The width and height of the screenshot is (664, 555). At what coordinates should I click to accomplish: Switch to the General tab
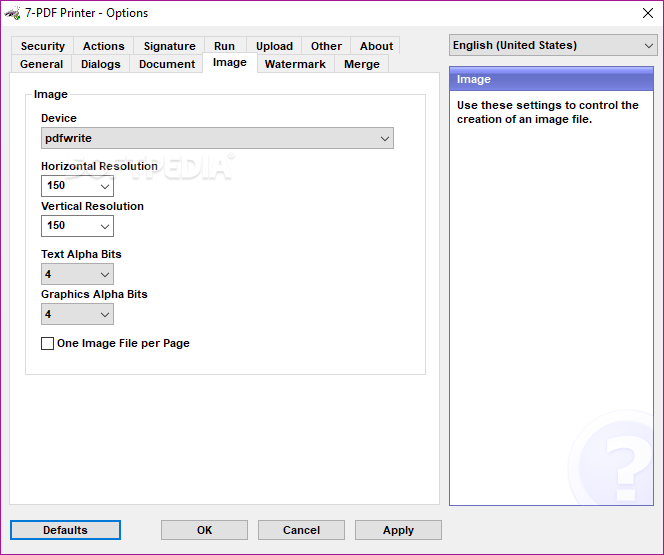(x=41, y=64)
